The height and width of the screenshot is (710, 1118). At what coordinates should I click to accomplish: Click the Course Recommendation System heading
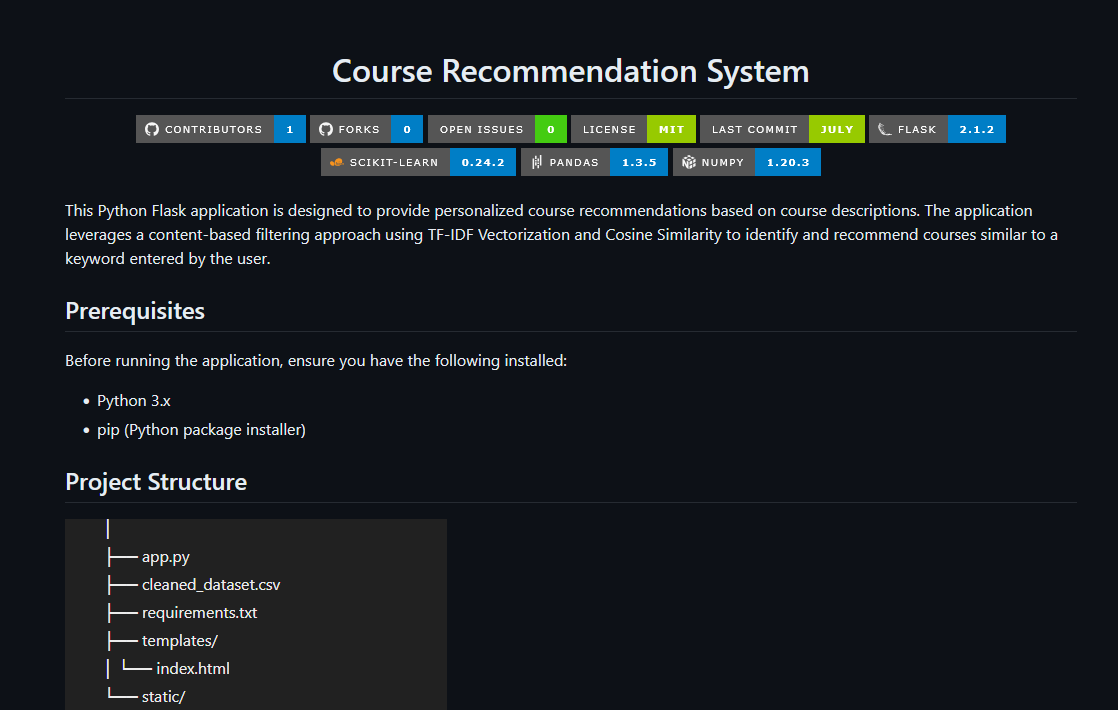coord(570,71)
